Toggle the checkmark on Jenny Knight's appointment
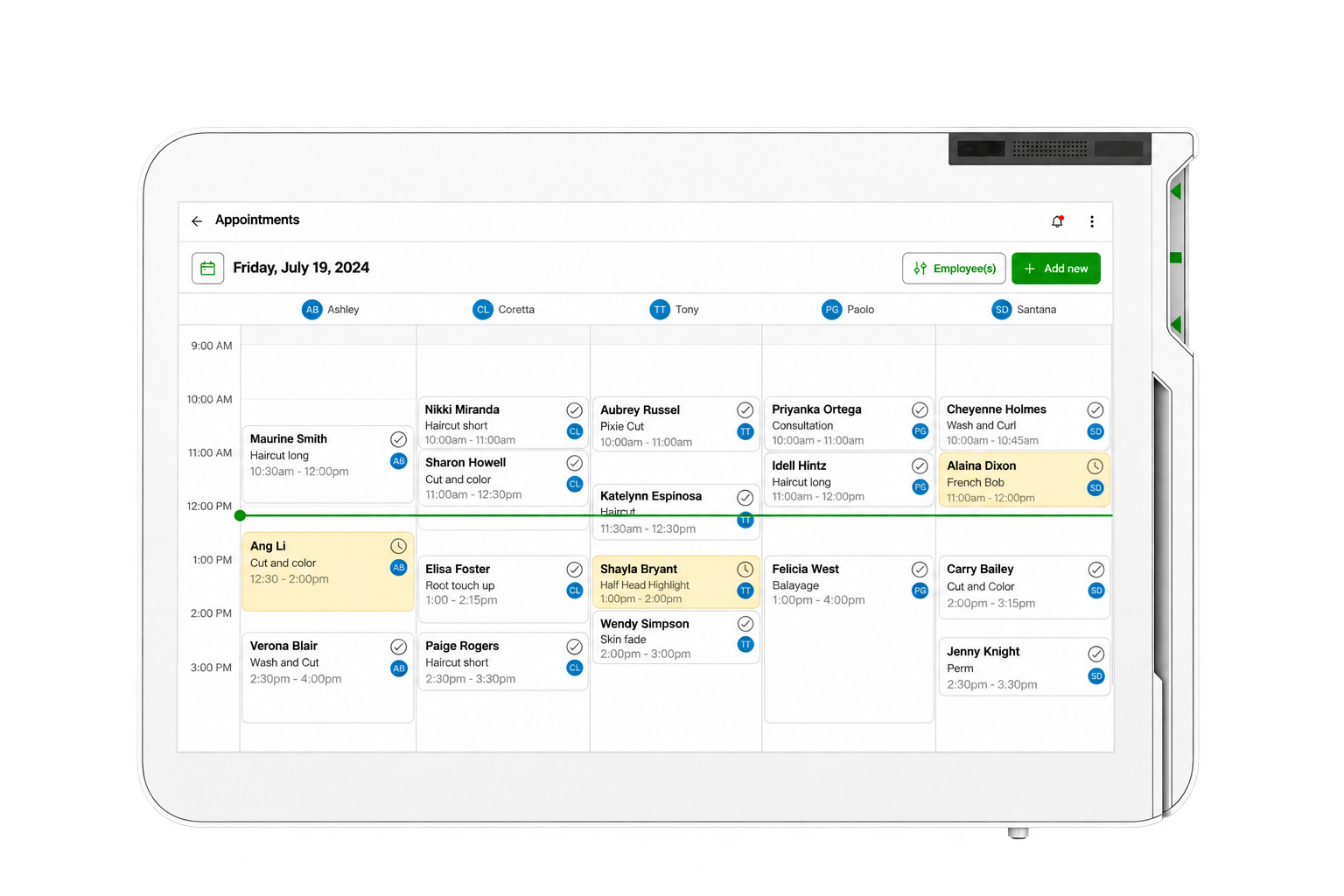The height and width of the screenshot is (896, 1344). 1095,654
